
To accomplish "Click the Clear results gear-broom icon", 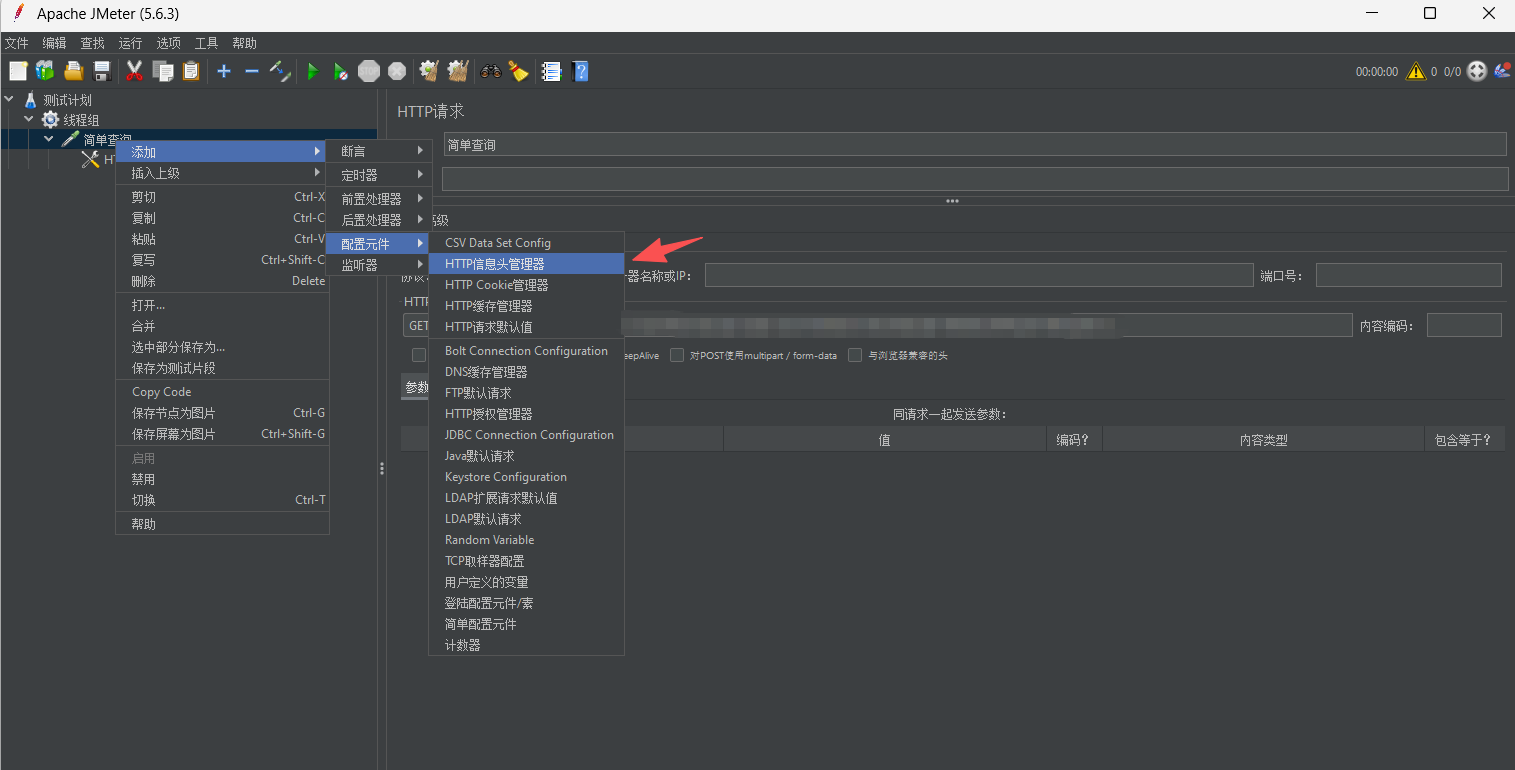I will pos(430,71).
